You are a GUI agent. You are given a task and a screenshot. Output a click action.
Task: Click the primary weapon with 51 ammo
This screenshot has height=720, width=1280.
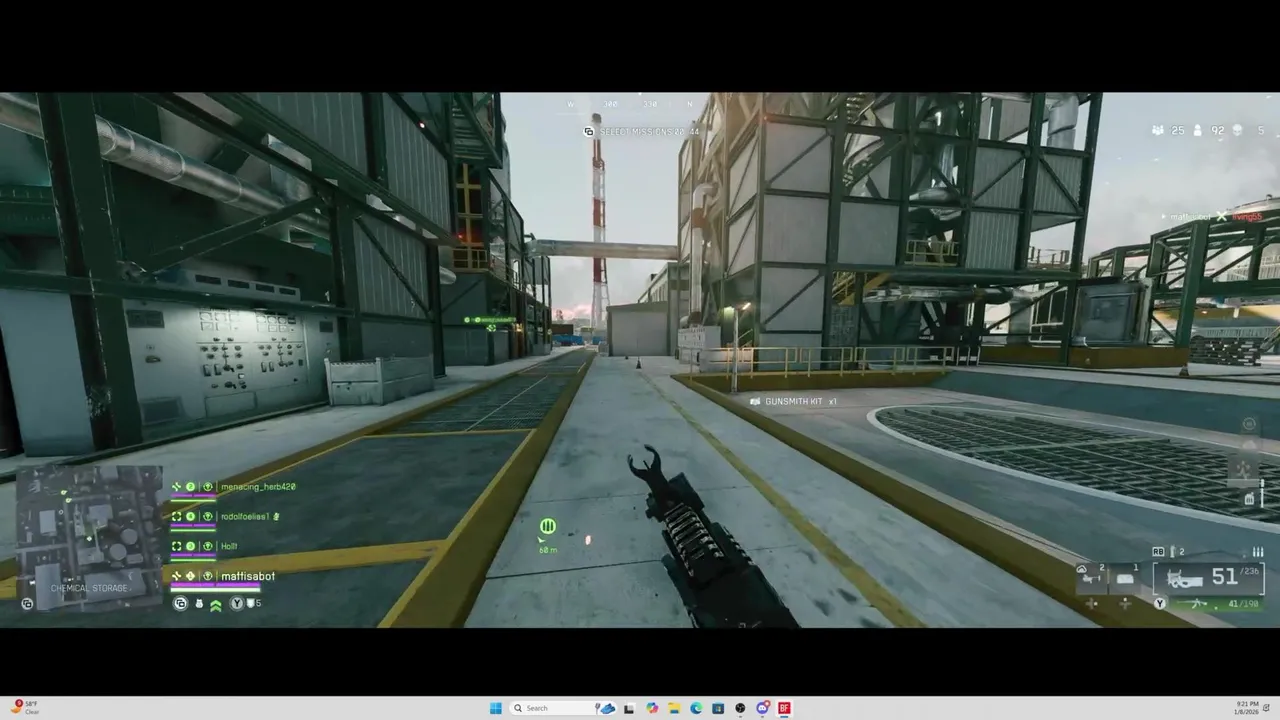tap(1208, 577)
